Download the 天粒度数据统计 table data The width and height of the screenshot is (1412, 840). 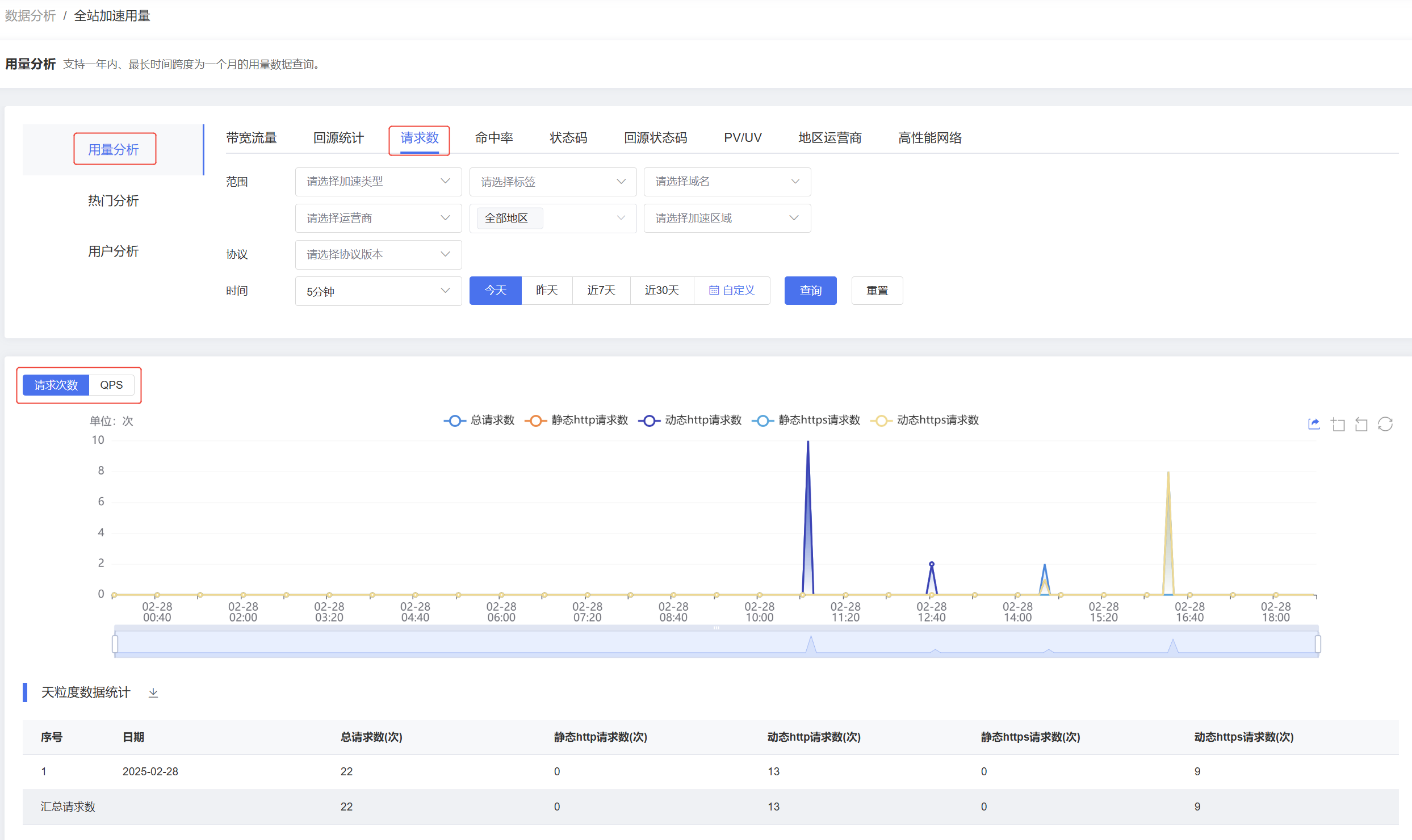pos(153,692)
